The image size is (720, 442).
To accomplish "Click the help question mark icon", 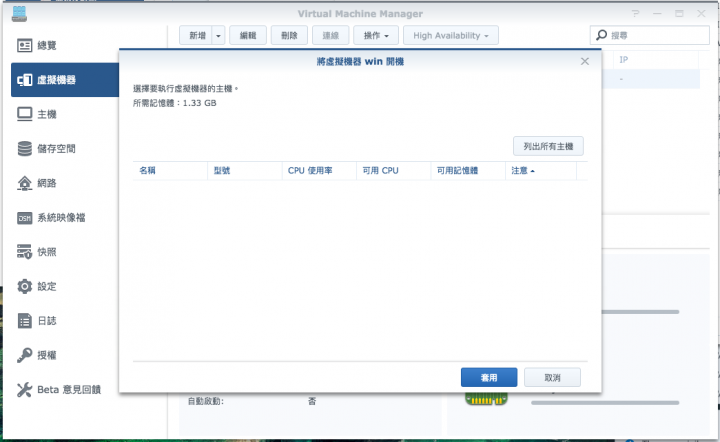I will (x=635, y=14).
